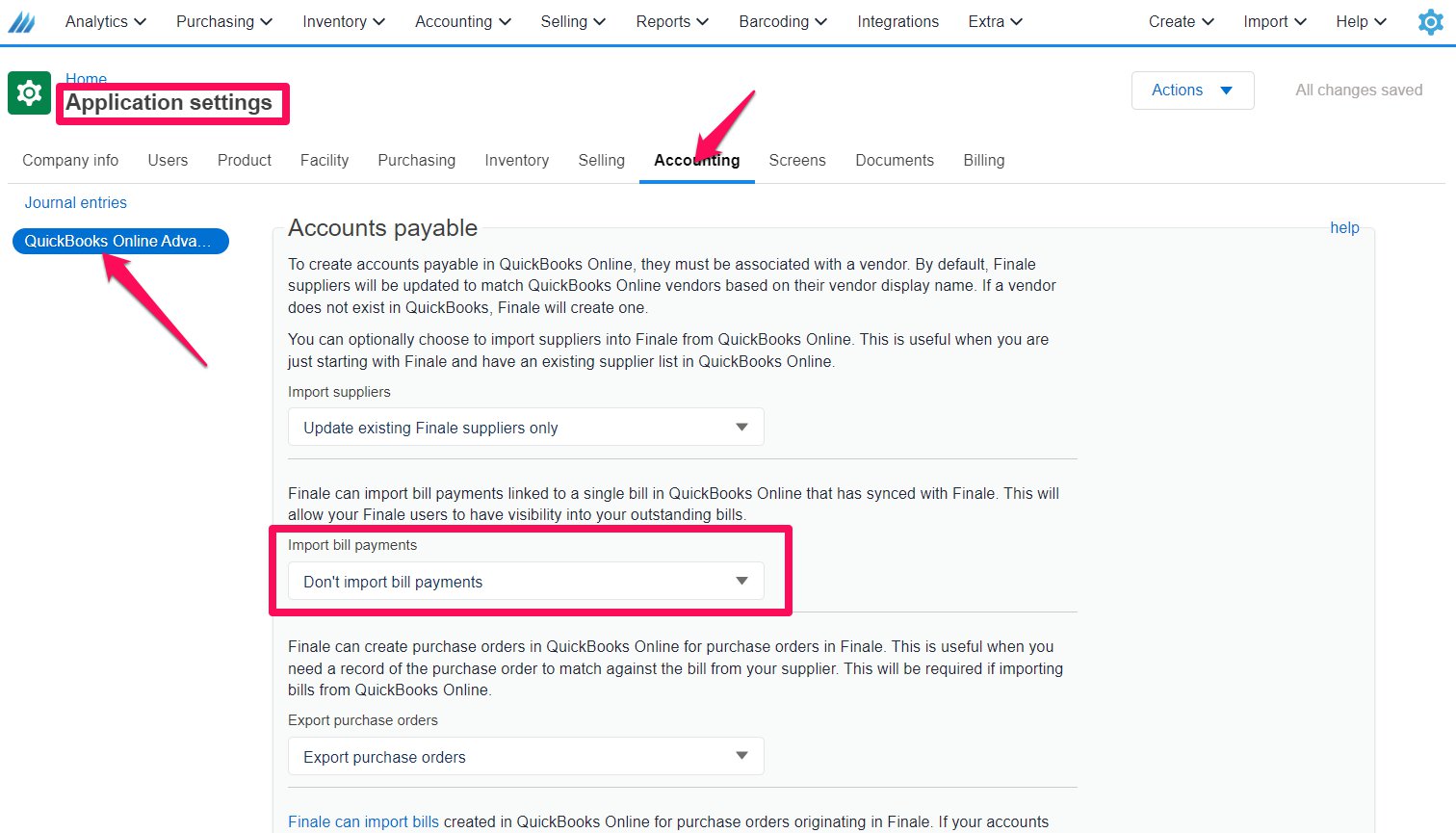Click the 'Import suppliers' field label
1456x833 pixels.
[x=339, y=392]
